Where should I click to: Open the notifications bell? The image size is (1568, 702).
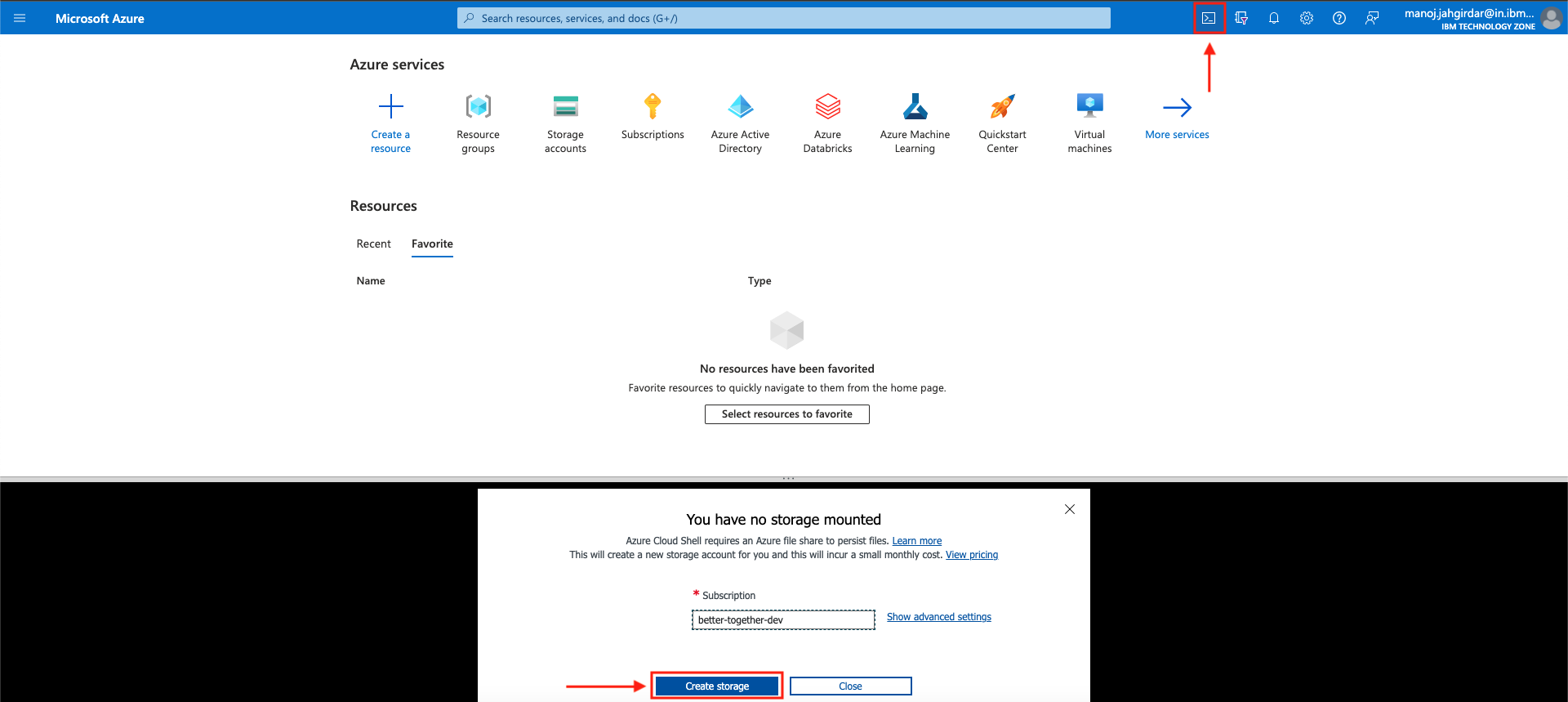(x=1274, y=18)
